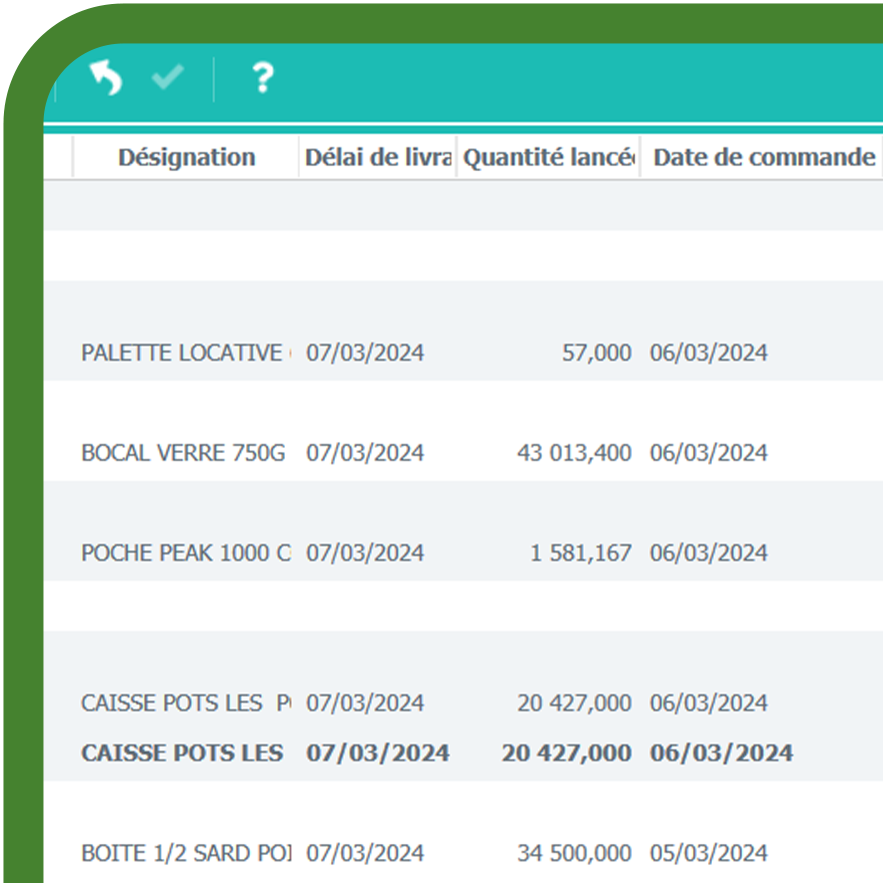Image resolution: width=883 pixels, height=883 pixels.
Task: Sort by Désignation column header
Action: click(186, 157)
